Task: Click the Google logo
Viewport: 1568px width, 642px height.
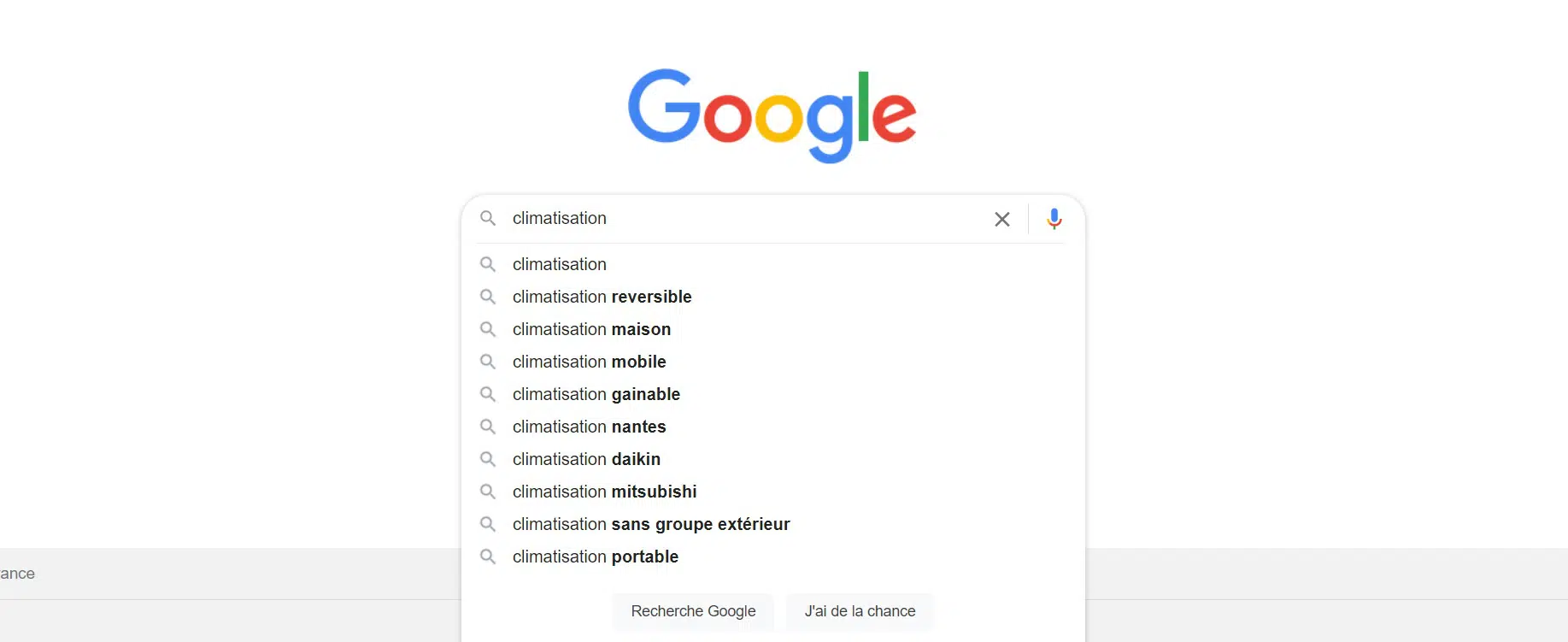Action: [772, 115]
